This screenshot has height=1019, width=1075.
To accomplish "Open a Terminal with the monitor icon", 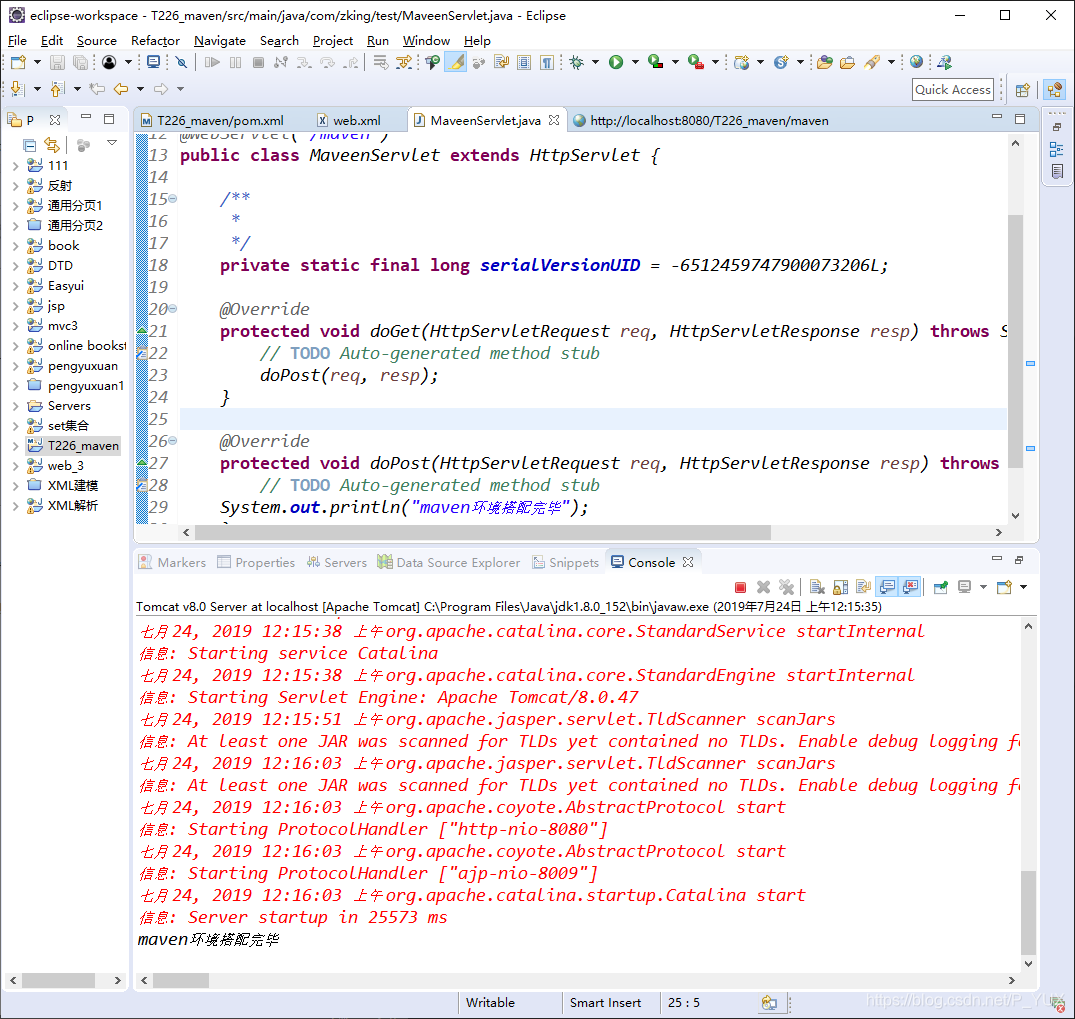I will click(x=154, y=62).
